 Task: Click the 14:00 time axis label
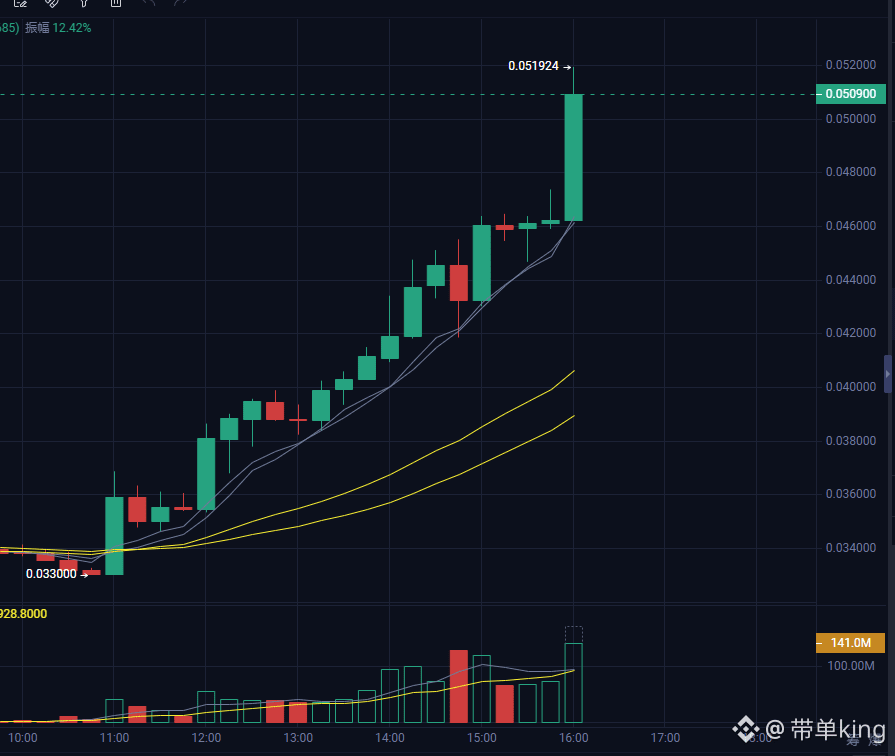pos(390,738)
